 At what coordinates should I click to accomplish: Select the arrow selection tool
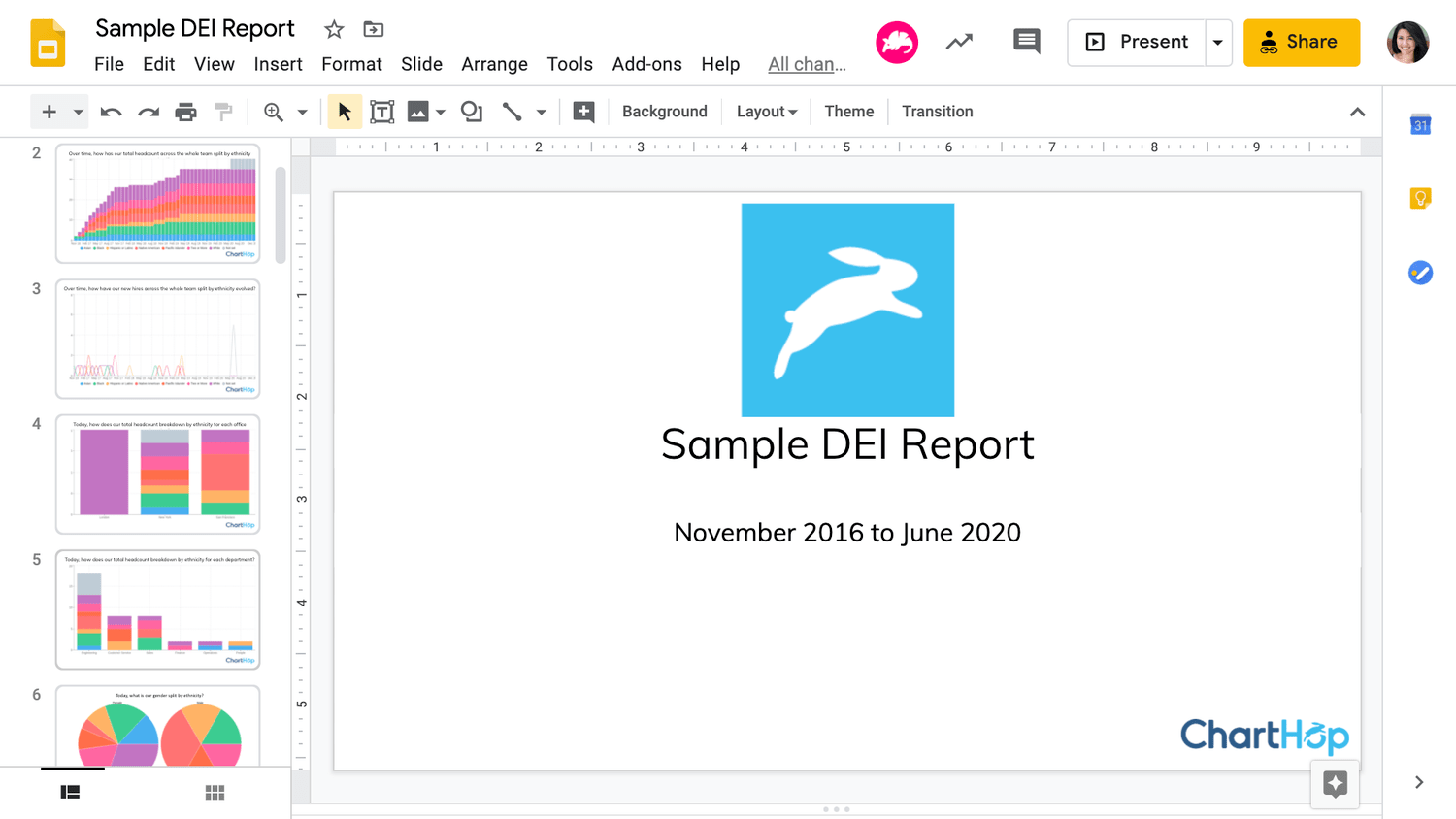pos(345,111)
